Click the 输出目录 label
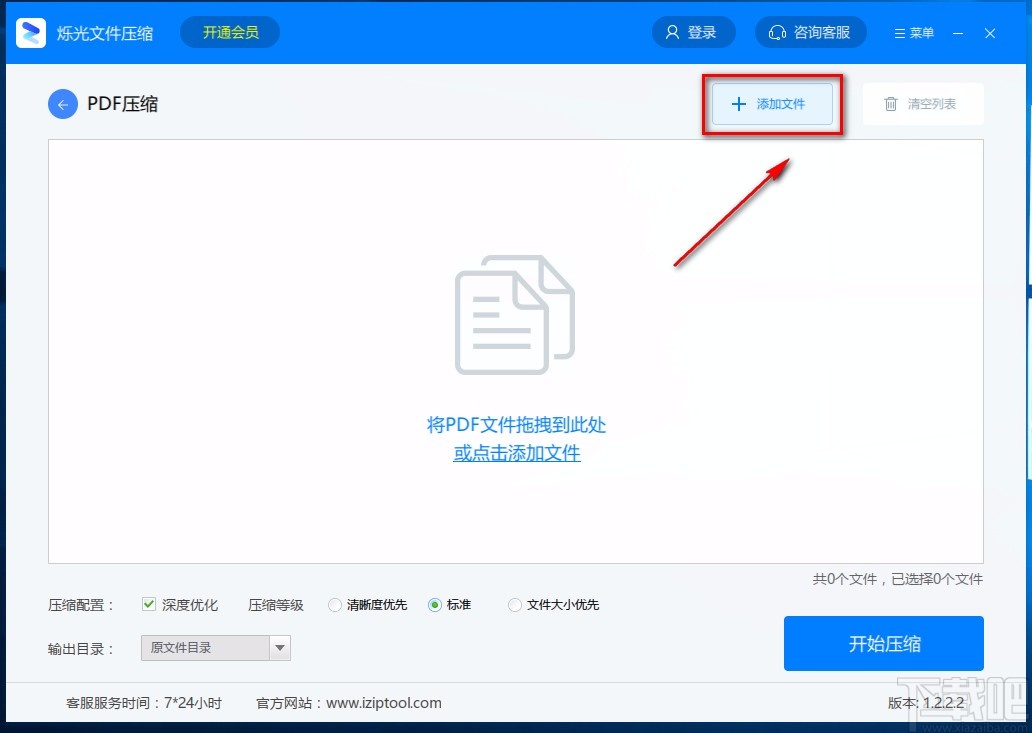 [80, 649]
